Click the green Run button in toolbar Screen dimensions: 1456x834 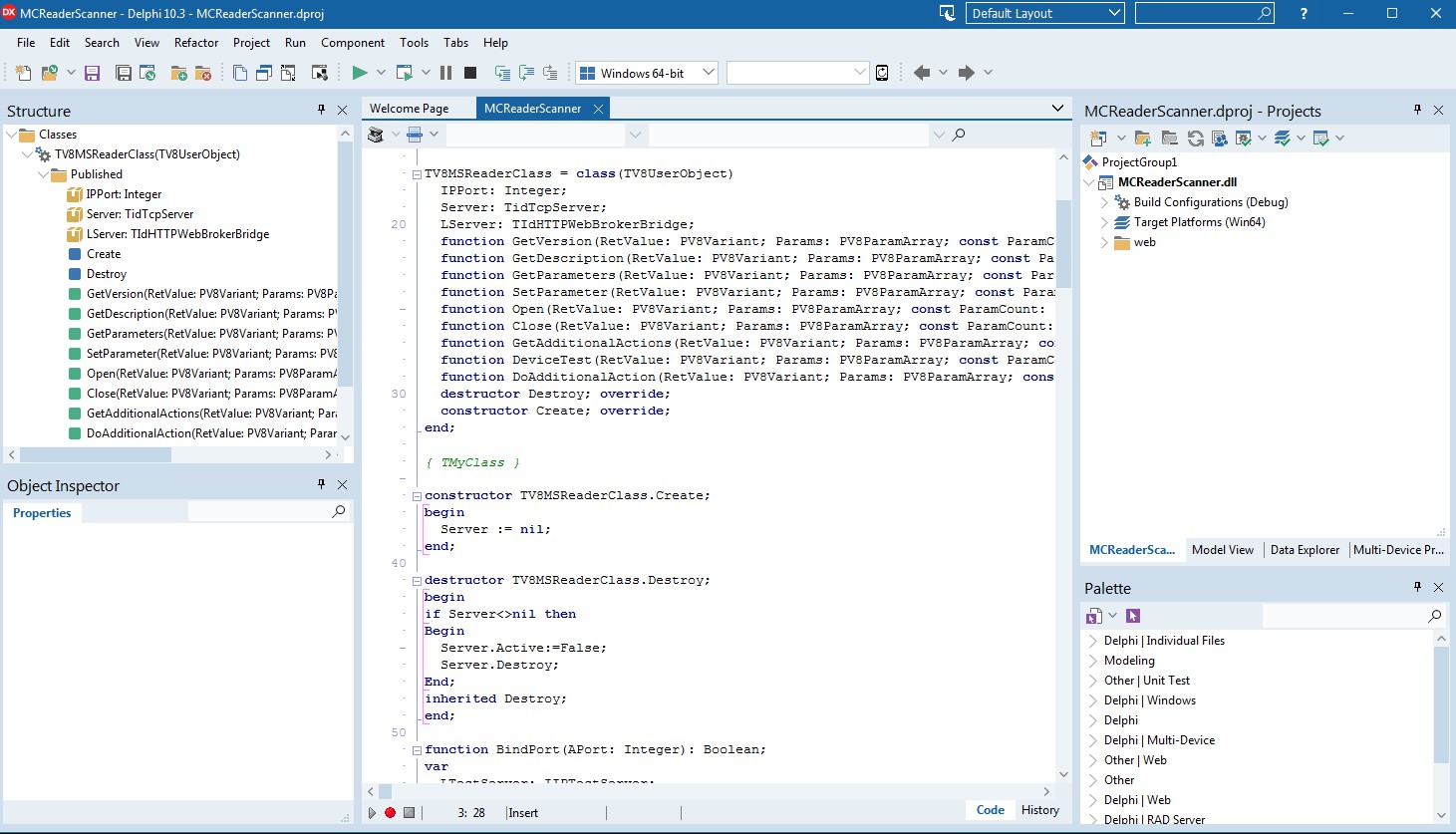point(360,73)
